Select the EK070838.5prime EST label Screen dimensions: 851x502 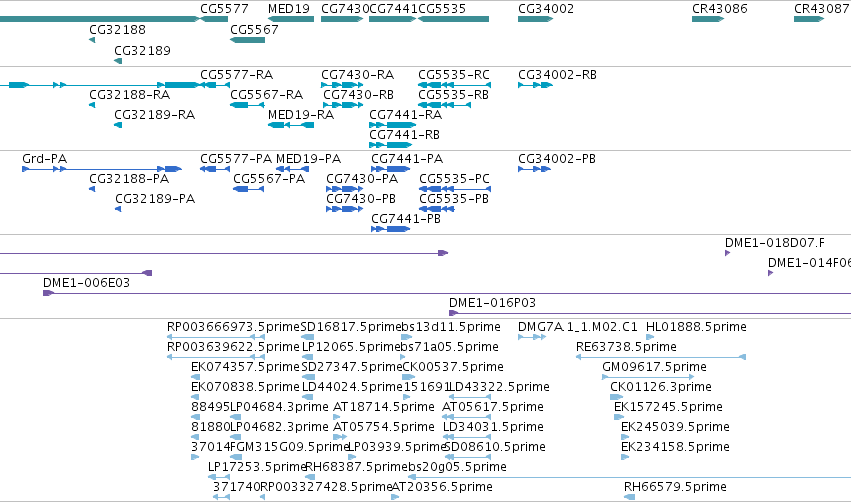(x=245, y=387)
